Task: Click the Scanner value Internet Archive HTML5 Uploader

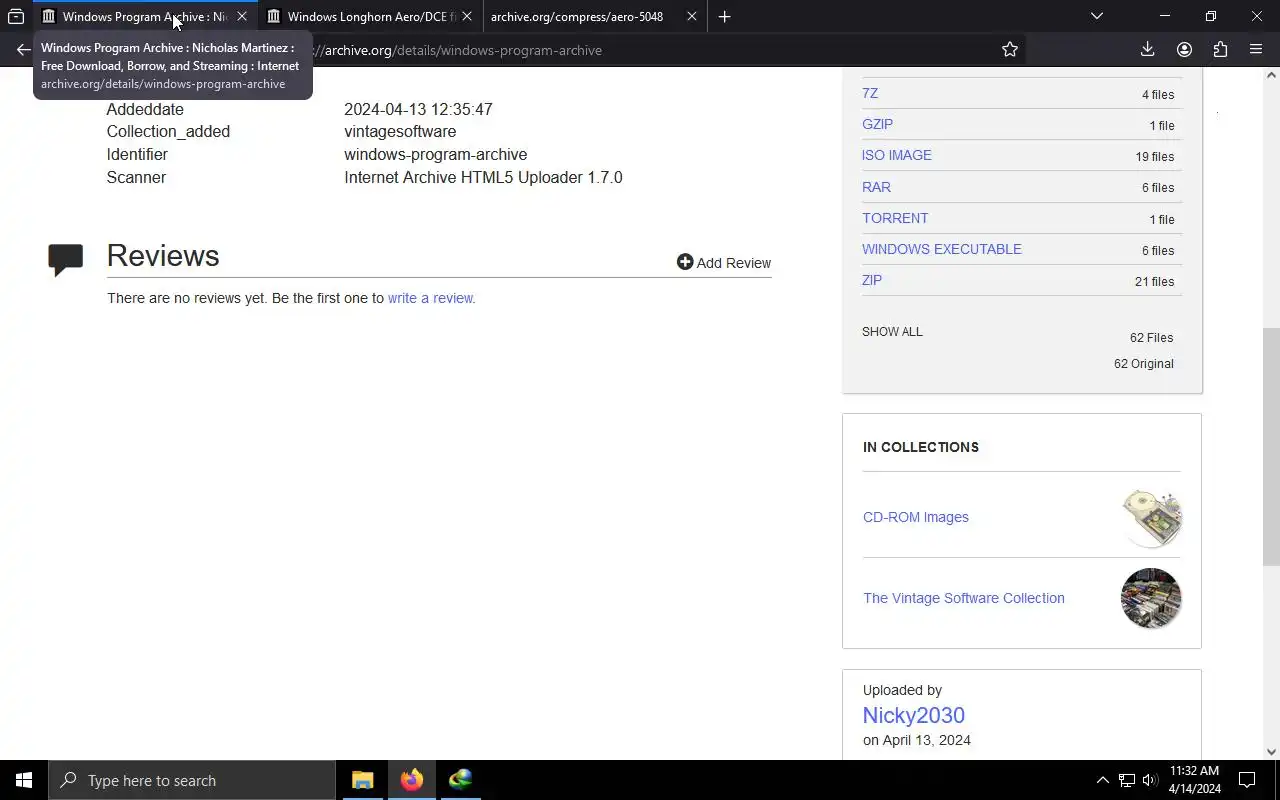Action: 483,177
